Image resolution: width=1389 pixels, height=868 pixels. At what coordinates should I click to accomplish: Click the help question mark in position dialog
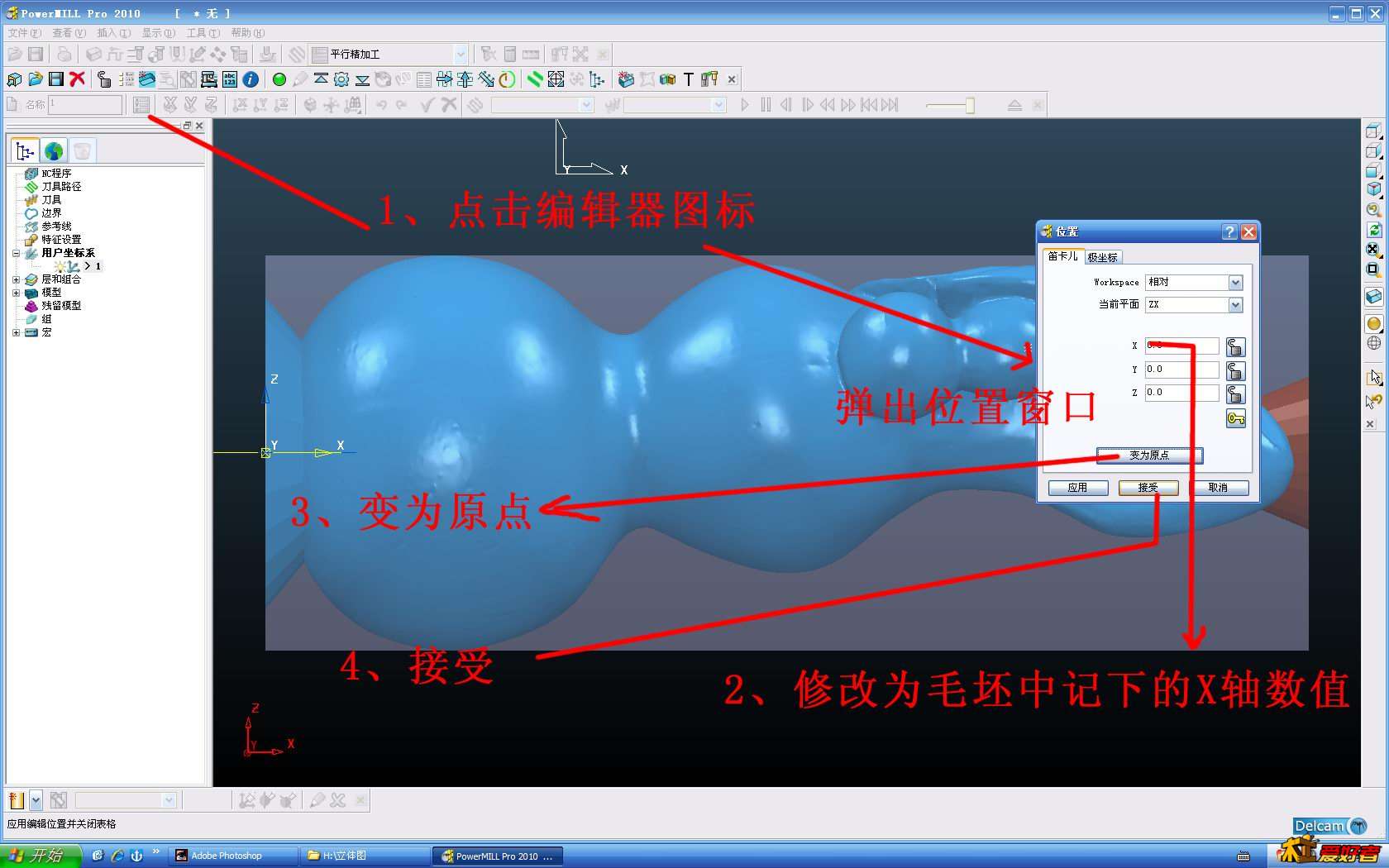pyautogui.click(x=1229, y=232)
